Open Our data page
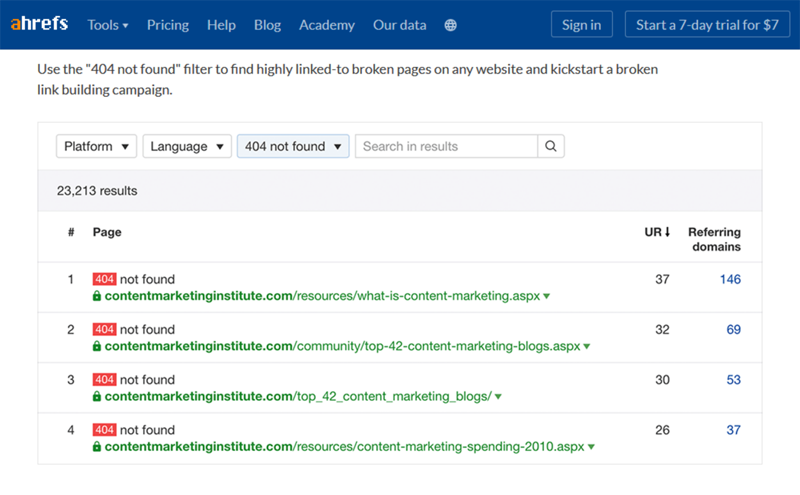800x495 pixels. point(399,25)
